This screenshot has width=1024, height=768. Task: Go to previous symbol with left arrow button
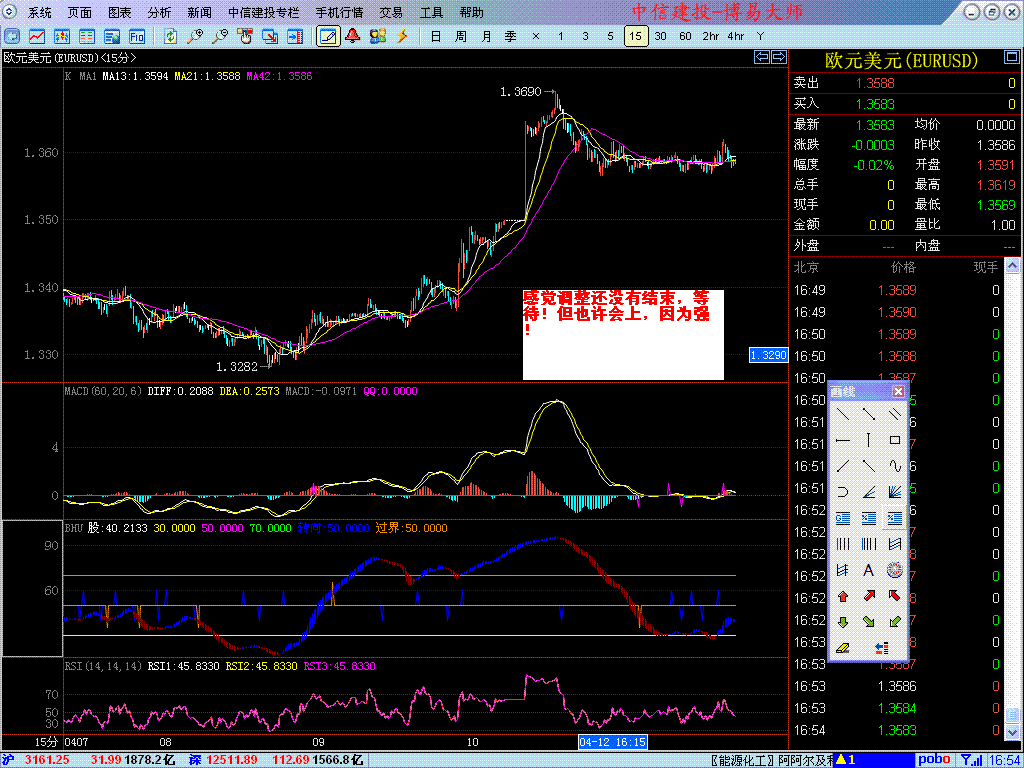coord(761,58)
